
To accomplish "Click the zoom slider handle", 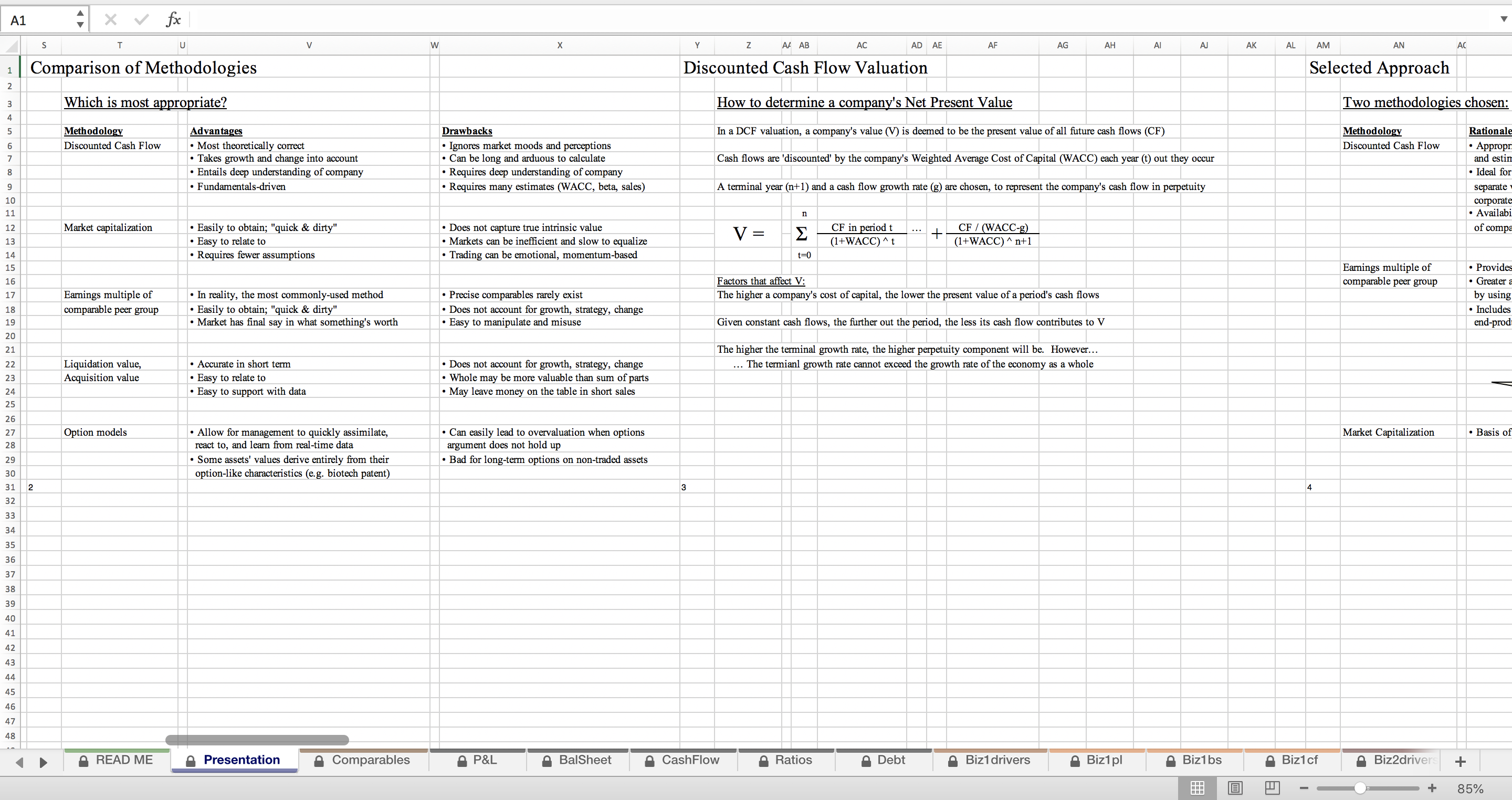I will [1360, 788].
